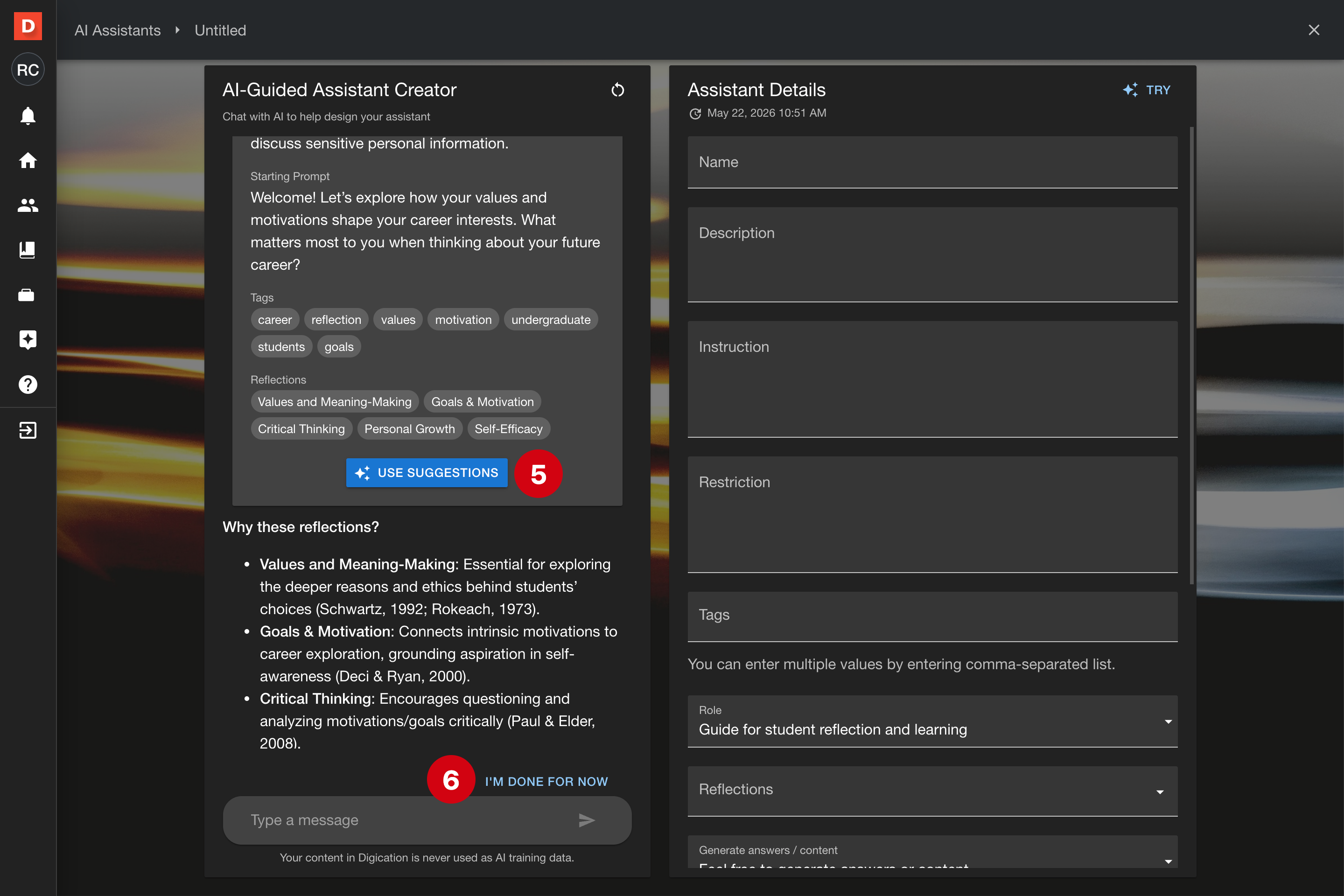Open the Help question mark icon

(28, 385)
